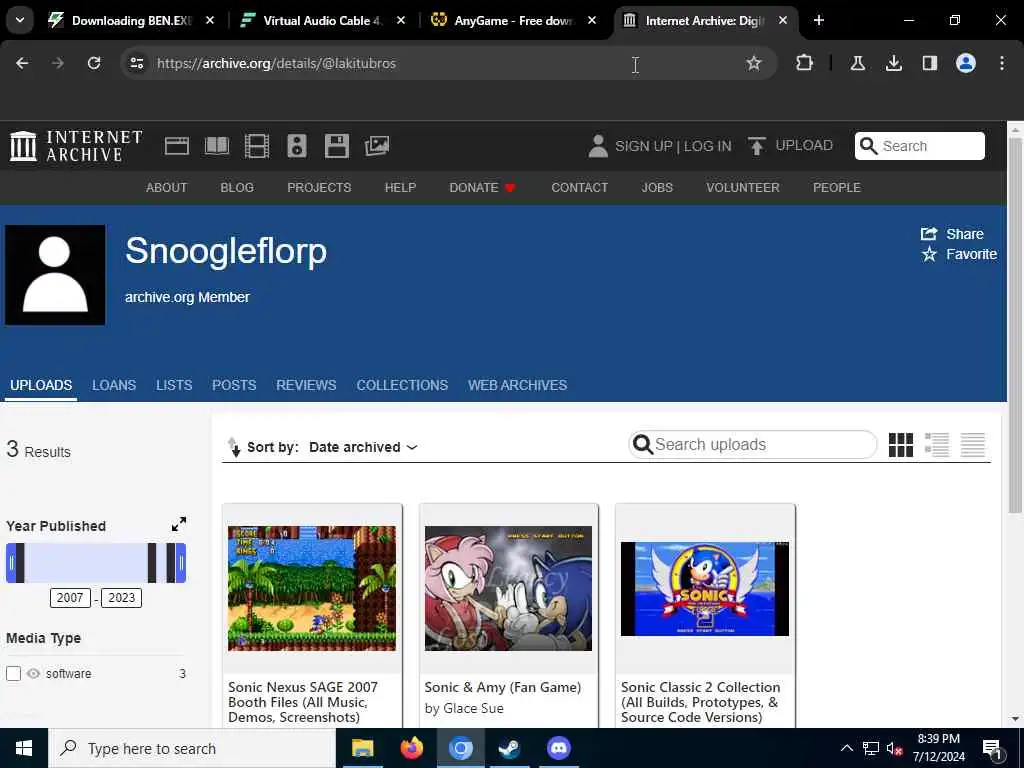This screenshot has height=768, width=1024.
Task: Open Discord from the taskbar
Action: (558, 748)
